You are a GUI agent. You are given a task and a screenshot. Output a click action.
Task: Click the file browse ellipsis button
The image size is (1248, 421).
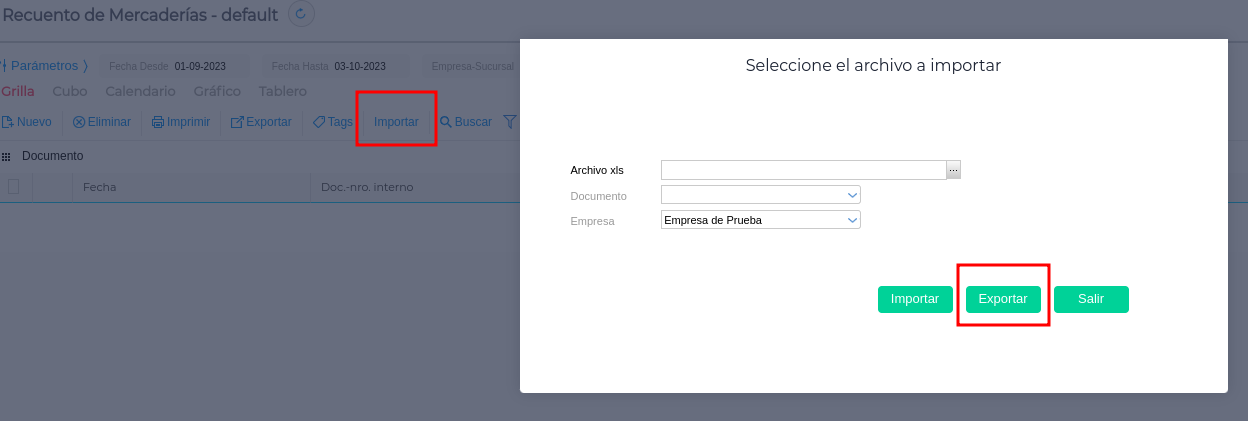(954, 170)
